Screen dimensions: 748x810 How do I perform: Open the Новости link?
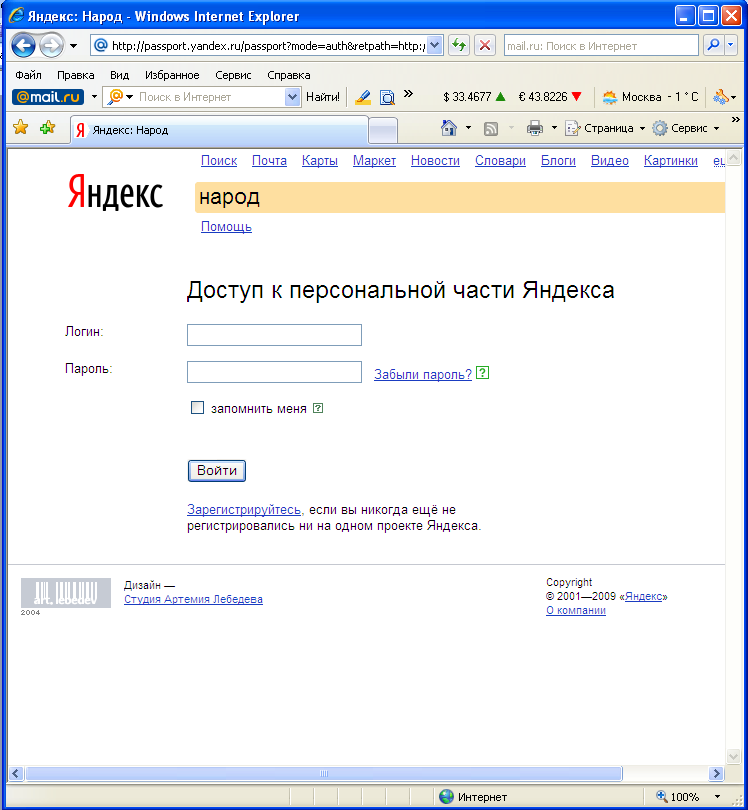click(x=435, y=161)
